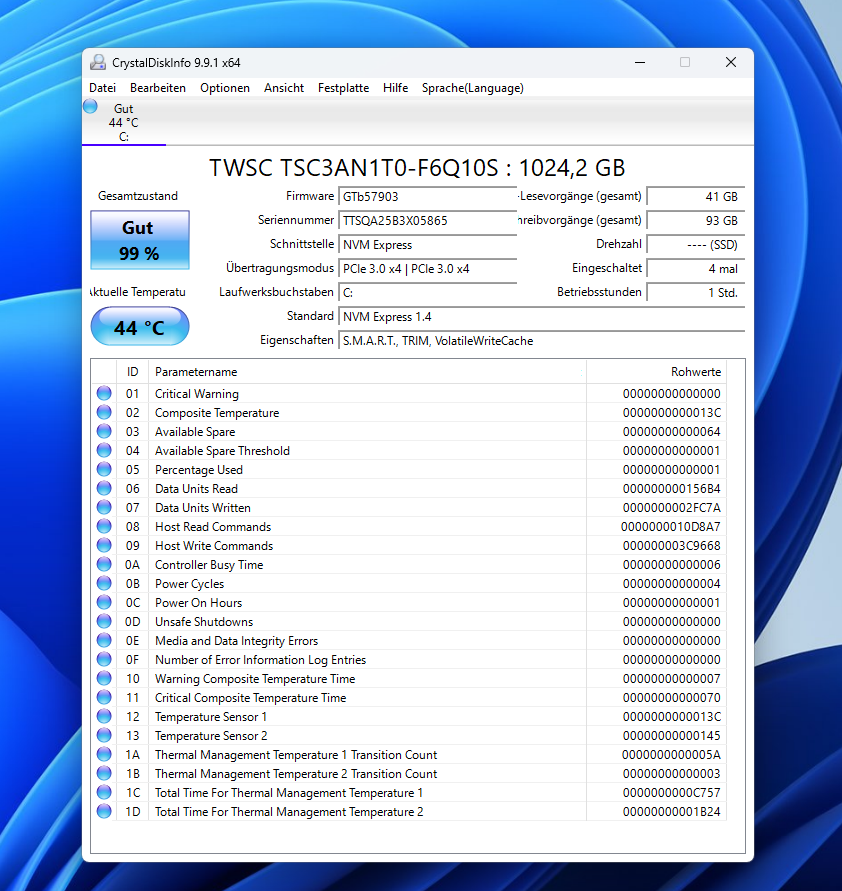Click the Firmware field GTb57903
Image resolution: width=842 pixels, height=891 pixels.
(427, 197)
